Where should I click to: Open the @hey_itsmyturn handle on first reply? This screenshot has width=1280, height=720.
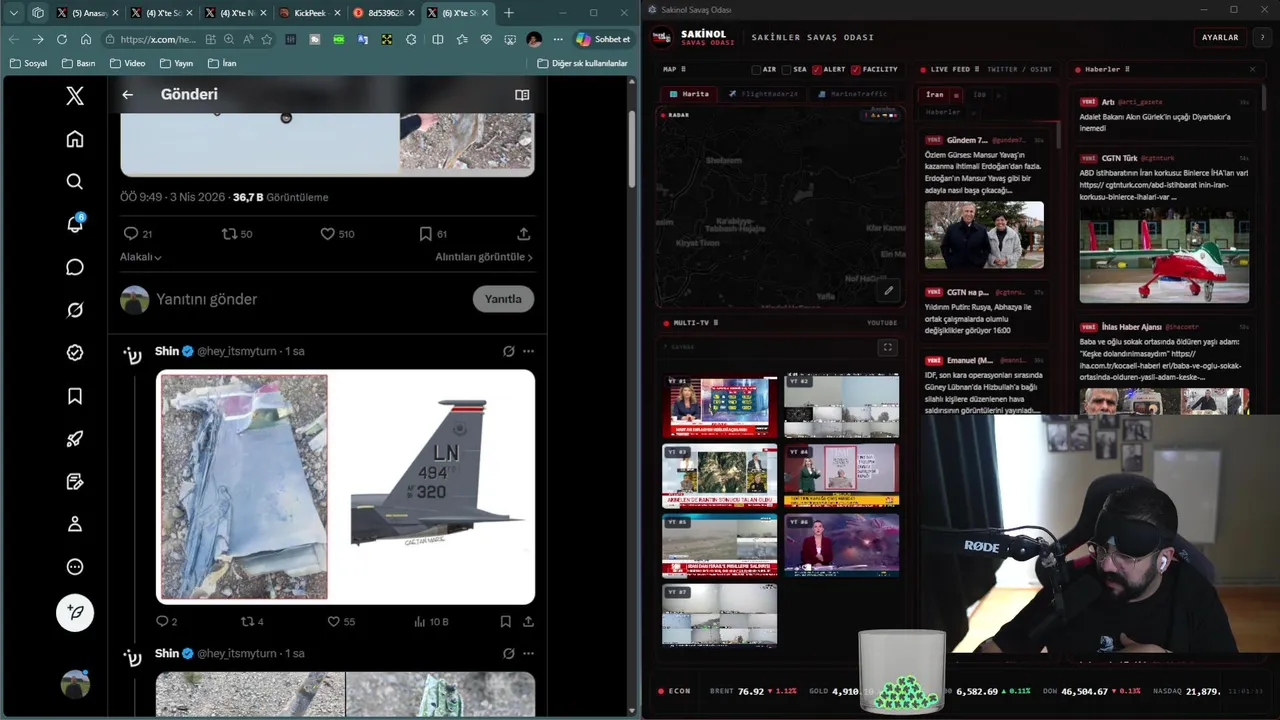[x=238, y=352]
